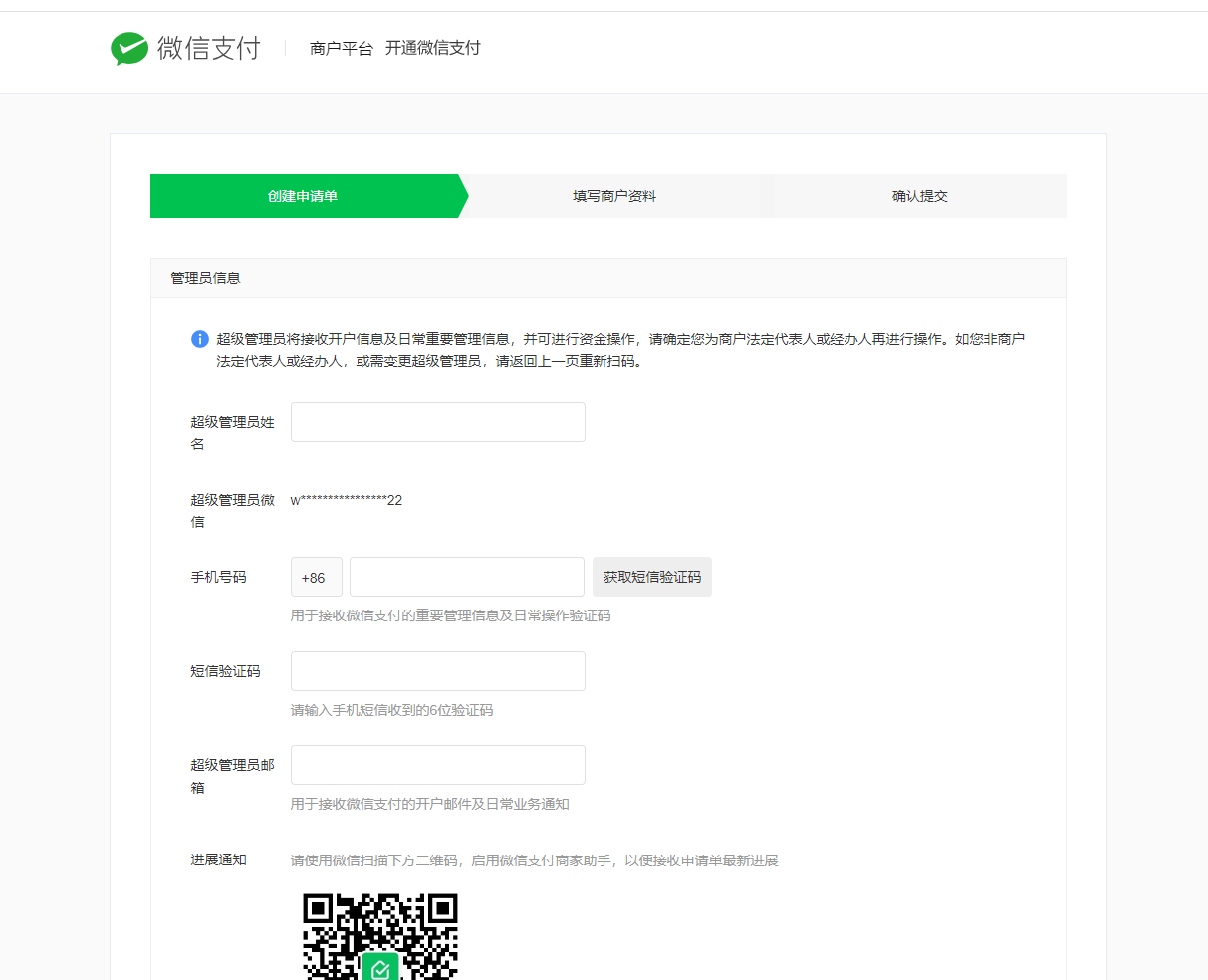Image resolution: width=1208 pixels, height=980 pixels.
Task: Click the WeChat Pay green logo icon
Action: click(x=129, y=48)
